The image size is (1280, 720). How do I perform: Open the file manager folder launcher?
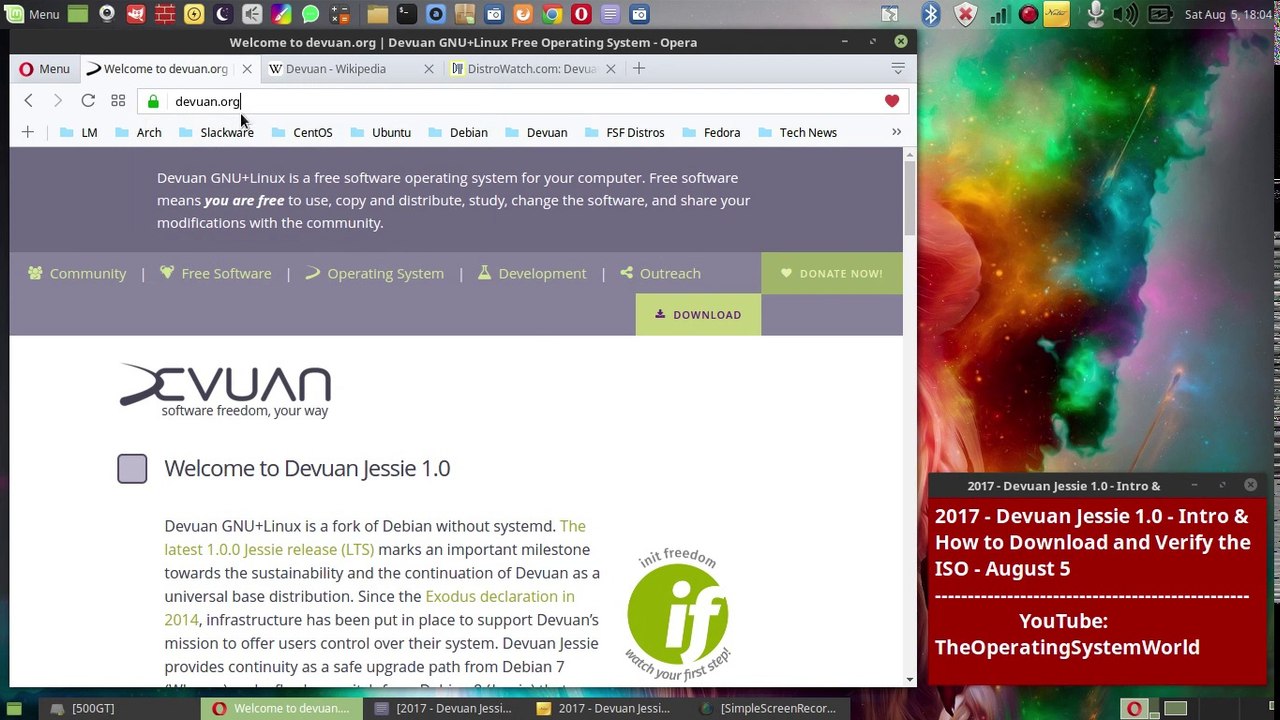[377, 14]
